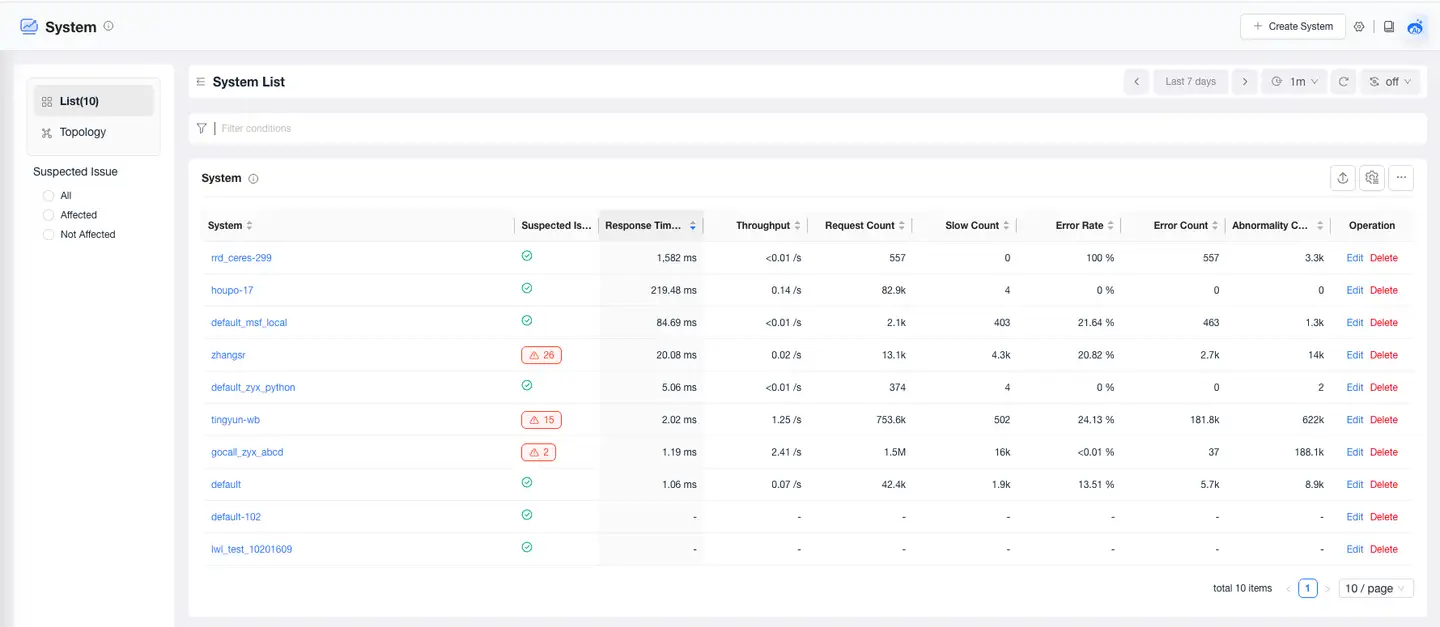The width and height of the screenshot is (1440, 627).
Task: Export the system table with the upload icon
Action: tap(1343, 178)
